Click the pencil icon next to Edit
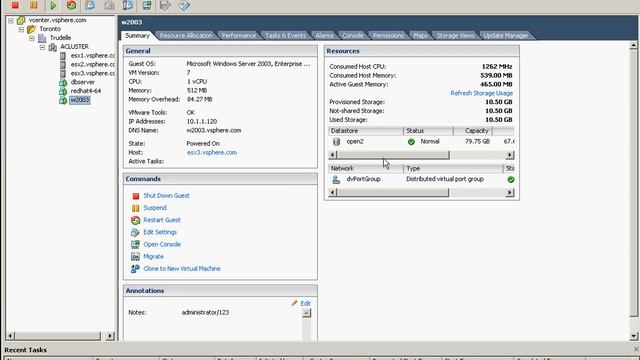The width and height of the screenshot is (640, 360). (x=294, y=303)
